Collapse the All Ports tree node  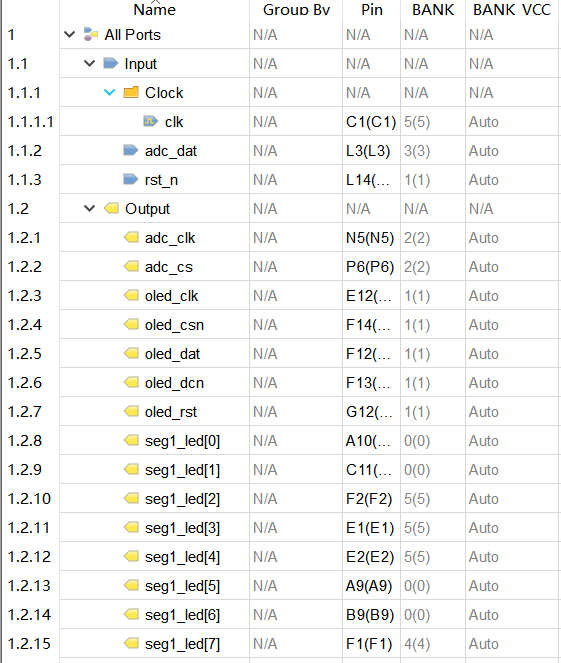(69, 34)
